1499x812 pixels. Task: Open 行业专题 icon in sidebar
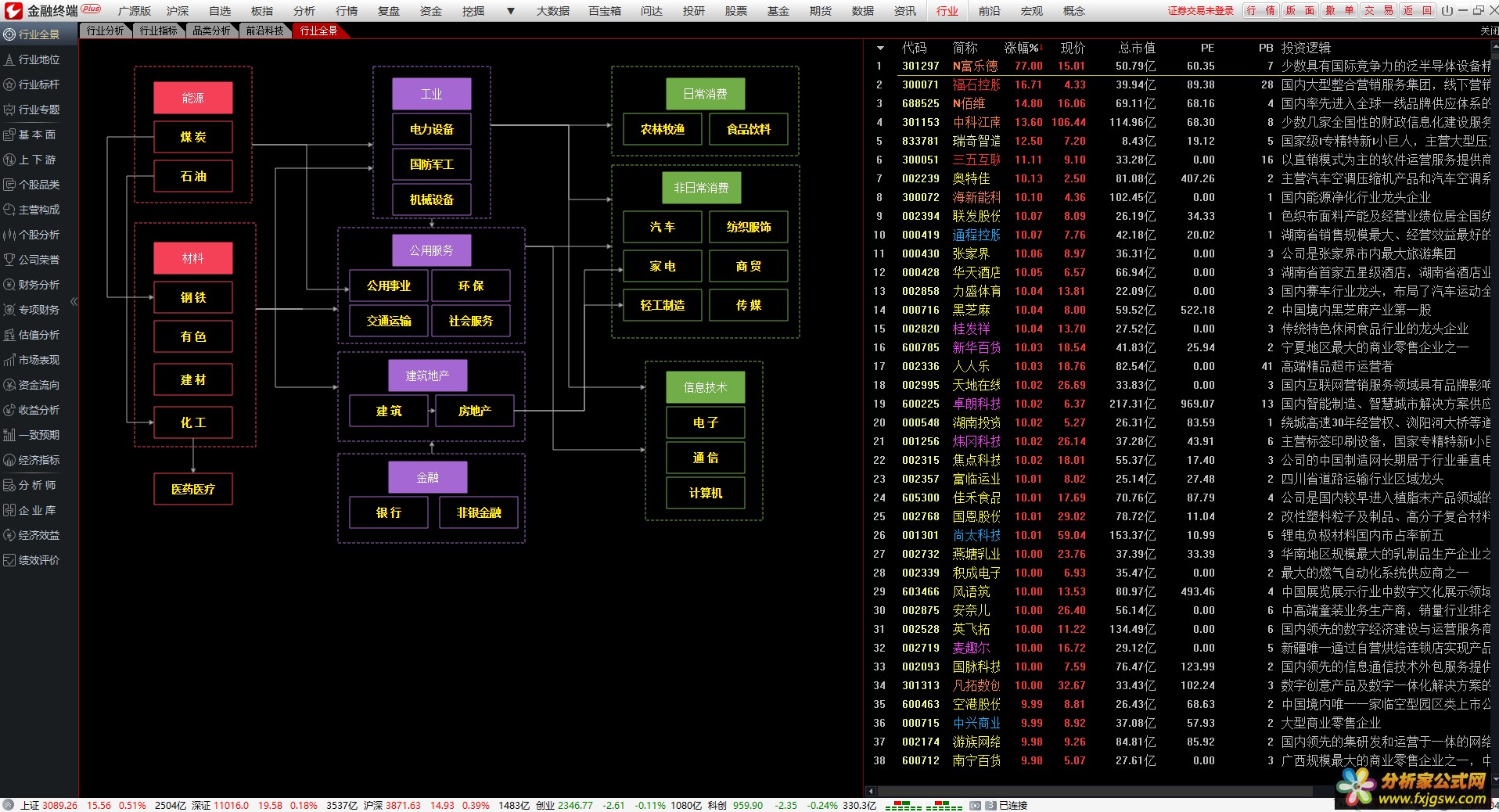coord(9,110)
